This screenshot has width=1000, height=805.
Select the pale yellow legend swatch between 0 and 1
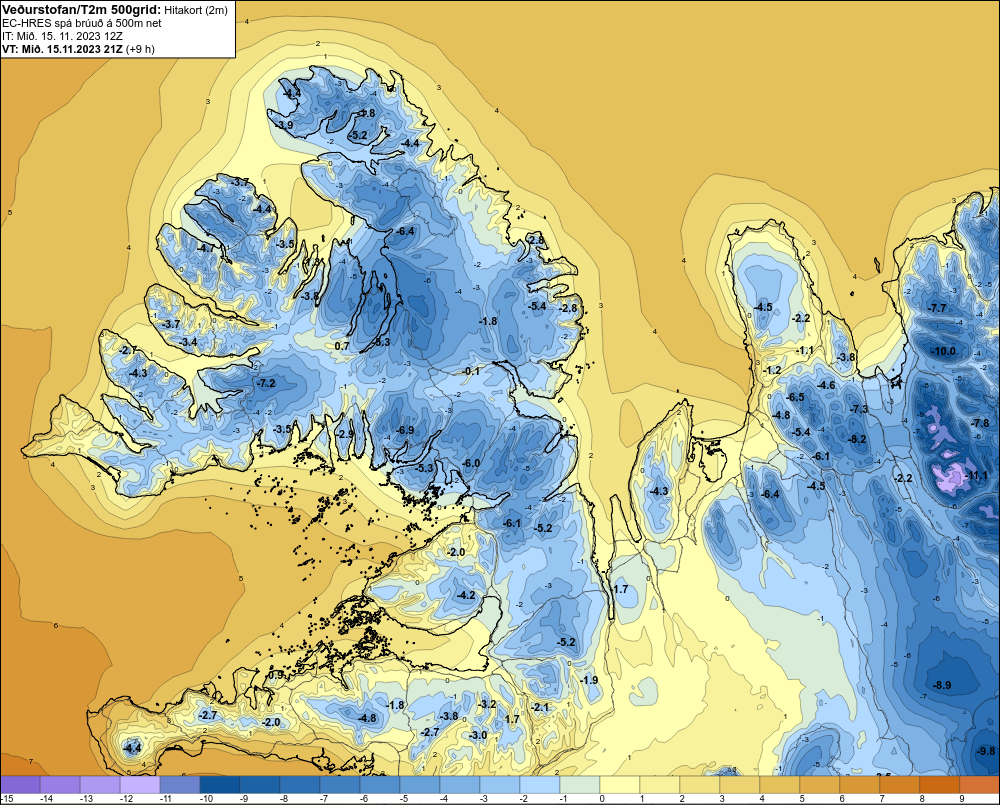tap(620, 784)
